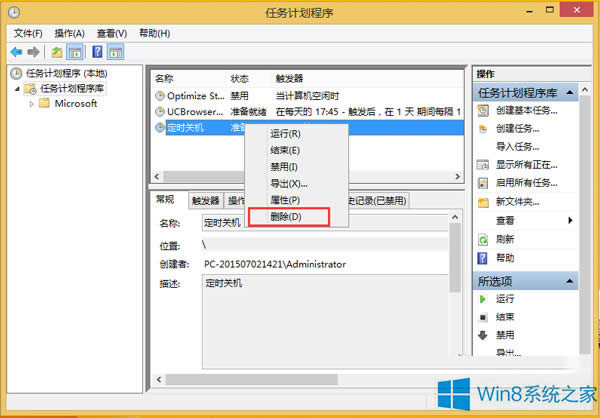Click the icon next to 启用所有任务
The image size is (600, 418).
[x=483, y=183]
